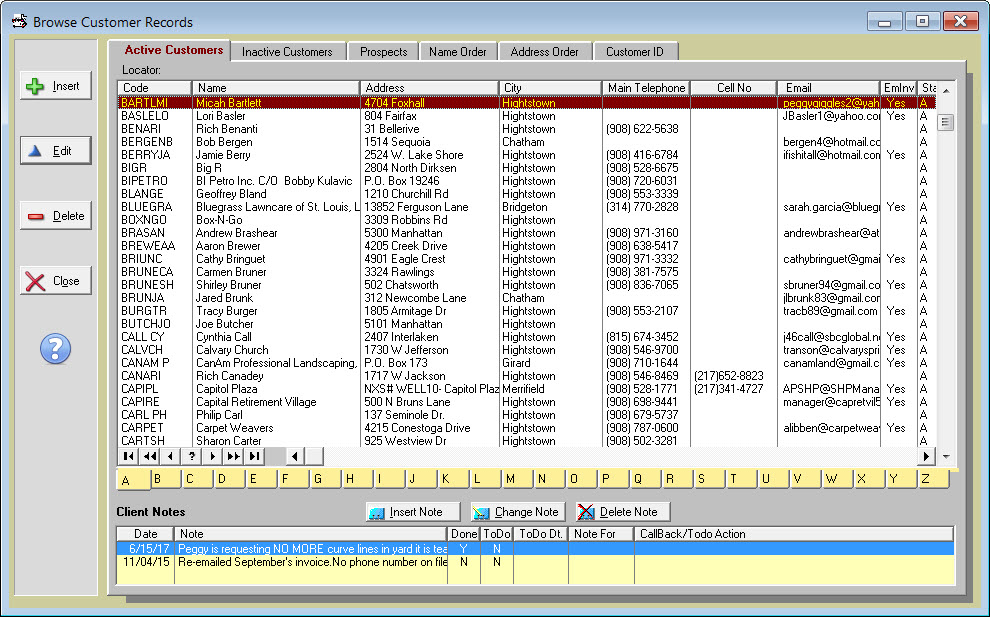Select the letter Z alphabet tab
The height and width of the screenshot is (617, 990).
(933, 479)
